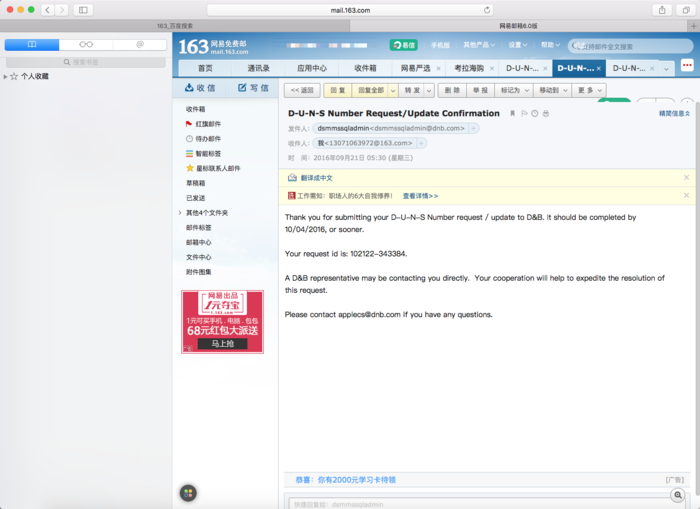Click the print icon beside subject

coord(546,113)
